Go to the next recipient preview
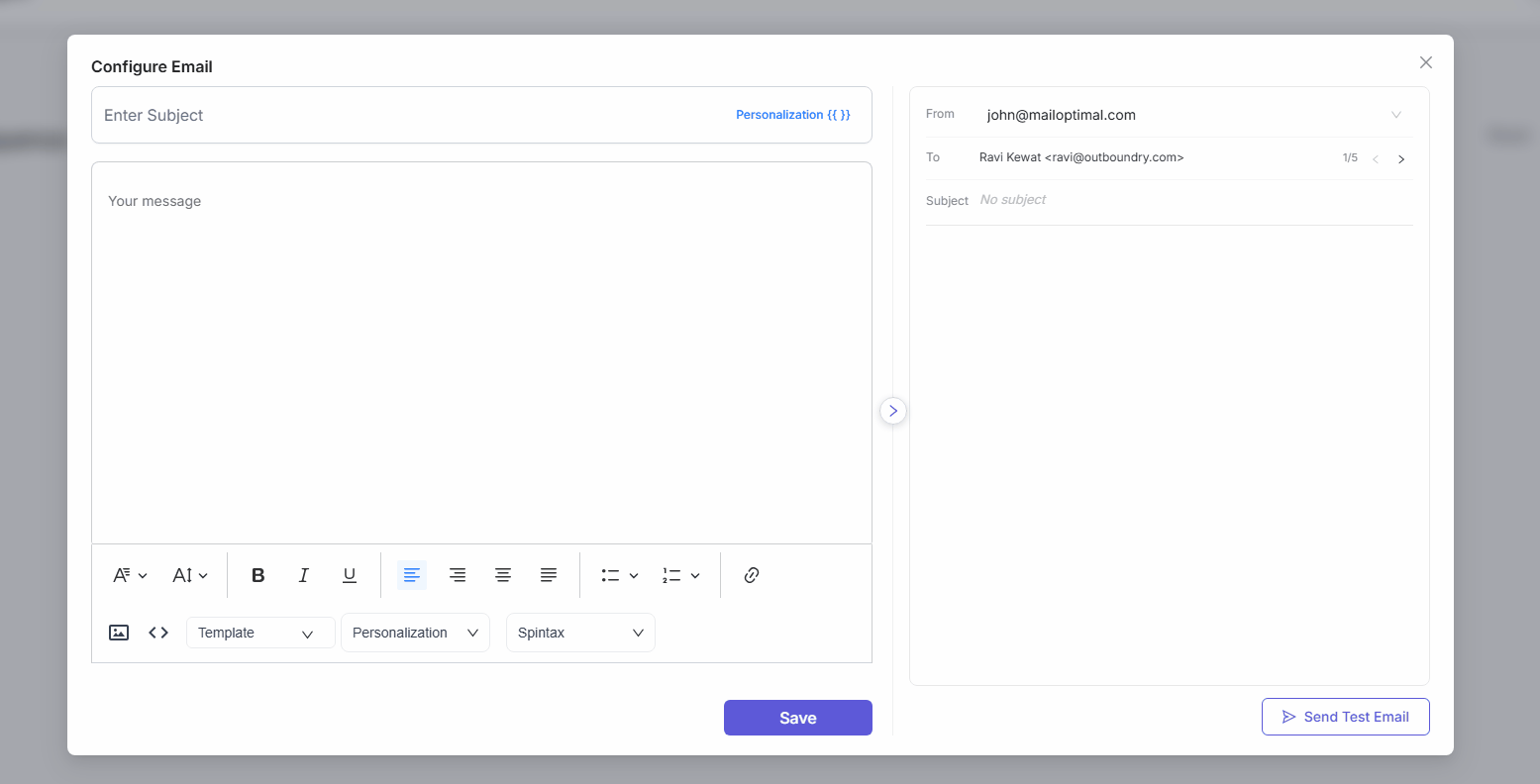The image size is (1540, 784). click(1400, 157)
